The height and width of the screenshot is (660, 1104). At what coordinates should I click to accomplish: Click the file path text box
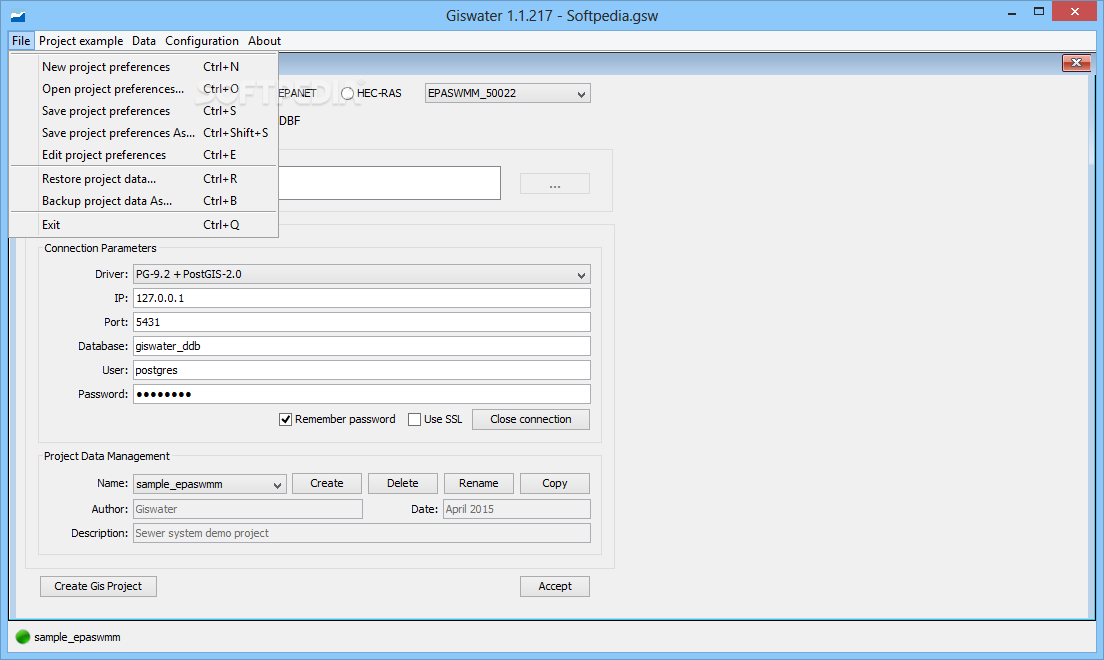(x=389, y=183)
